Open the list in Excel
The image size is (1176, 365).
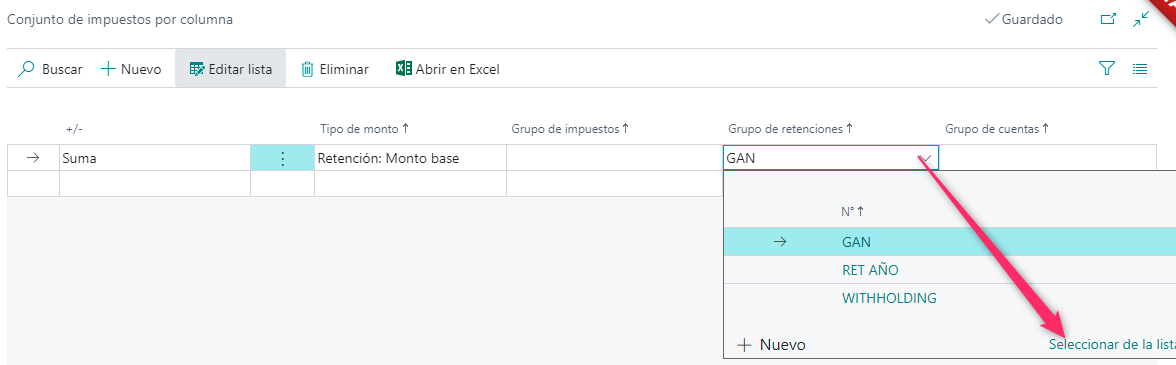pos(448,69)
